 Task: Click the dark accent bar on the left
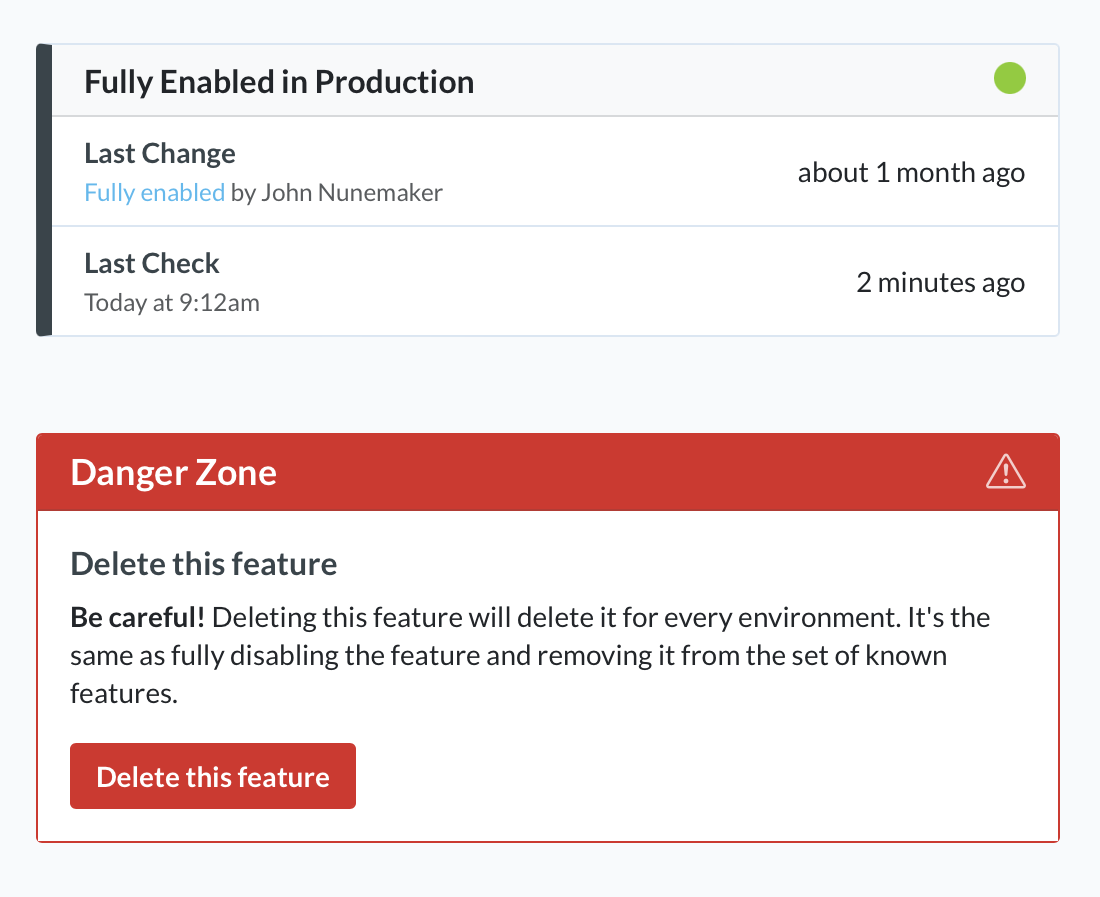[43, 190]
